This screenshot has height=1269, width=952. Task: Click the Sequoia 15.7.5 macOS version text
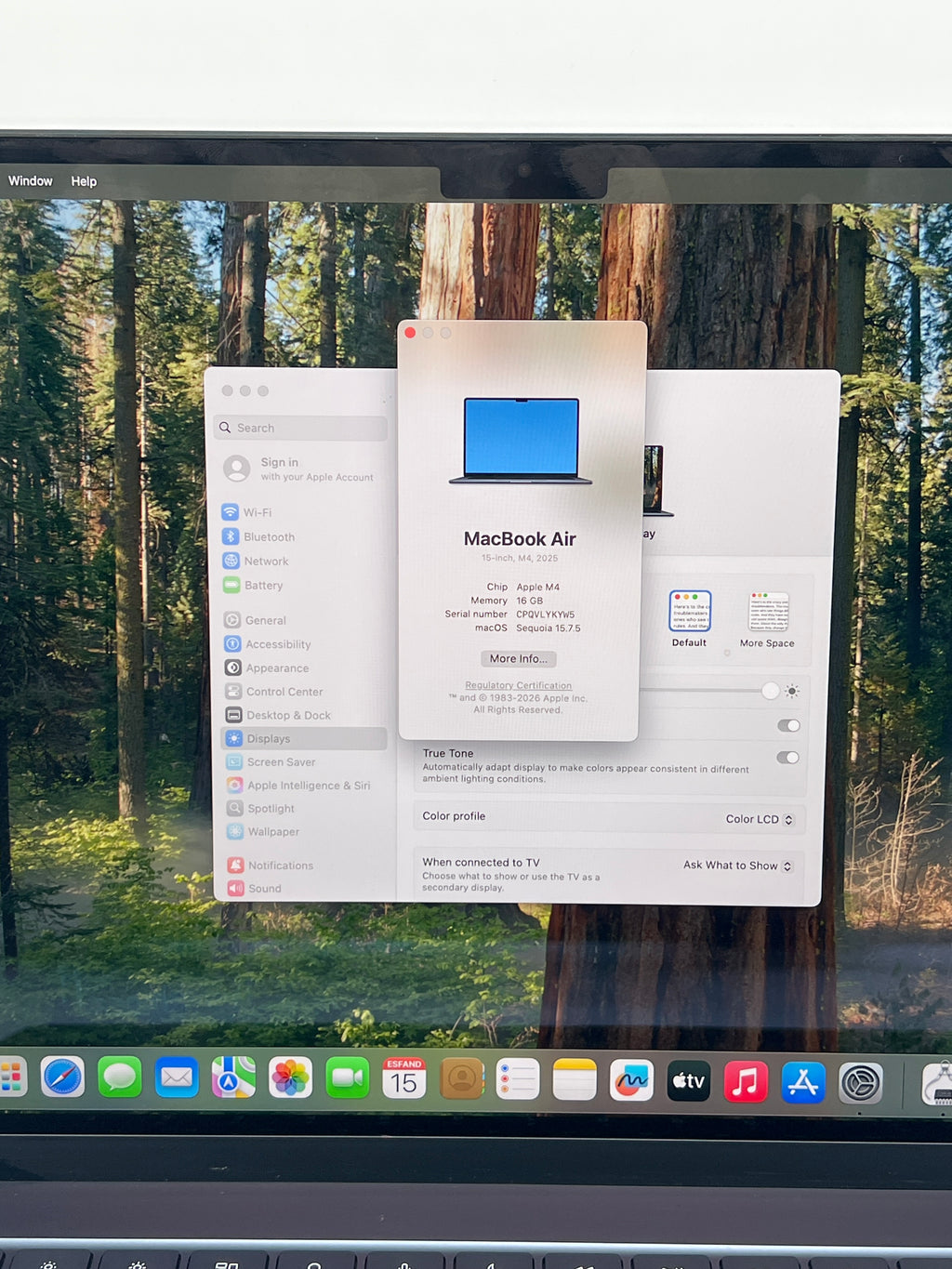click(x=549, y=628)
